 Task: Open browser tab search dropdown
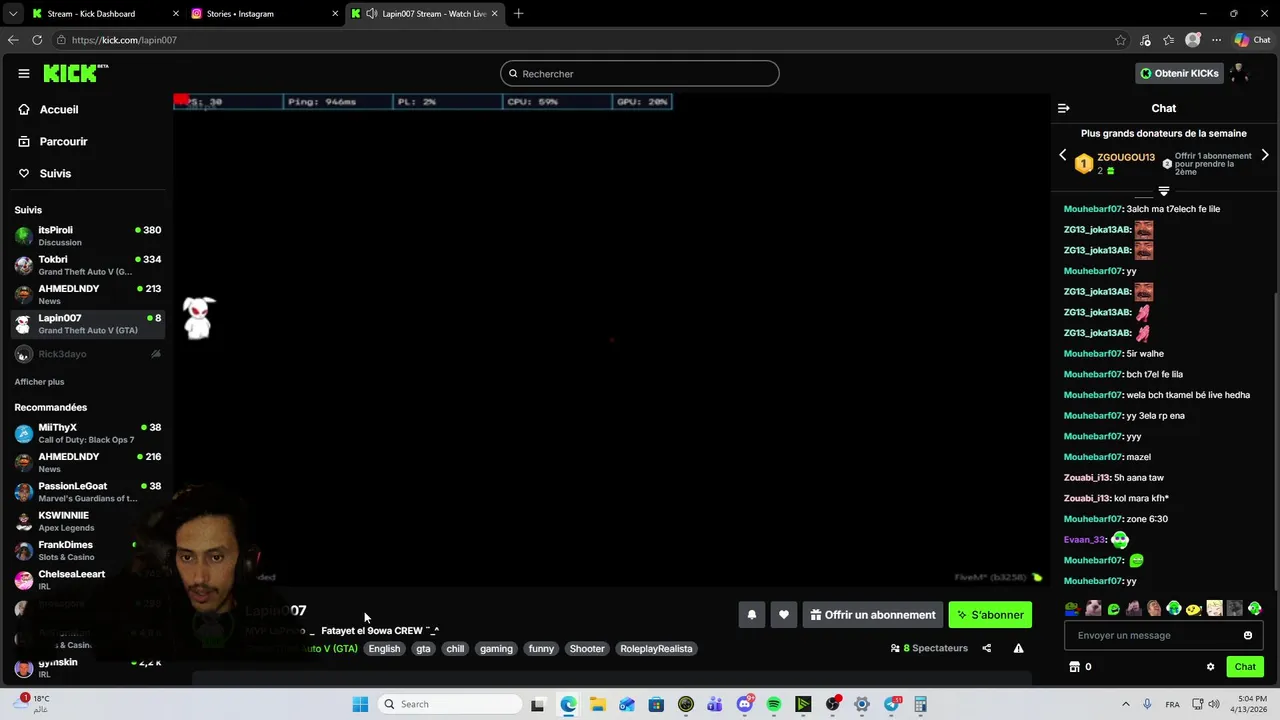tap(13, 13)
